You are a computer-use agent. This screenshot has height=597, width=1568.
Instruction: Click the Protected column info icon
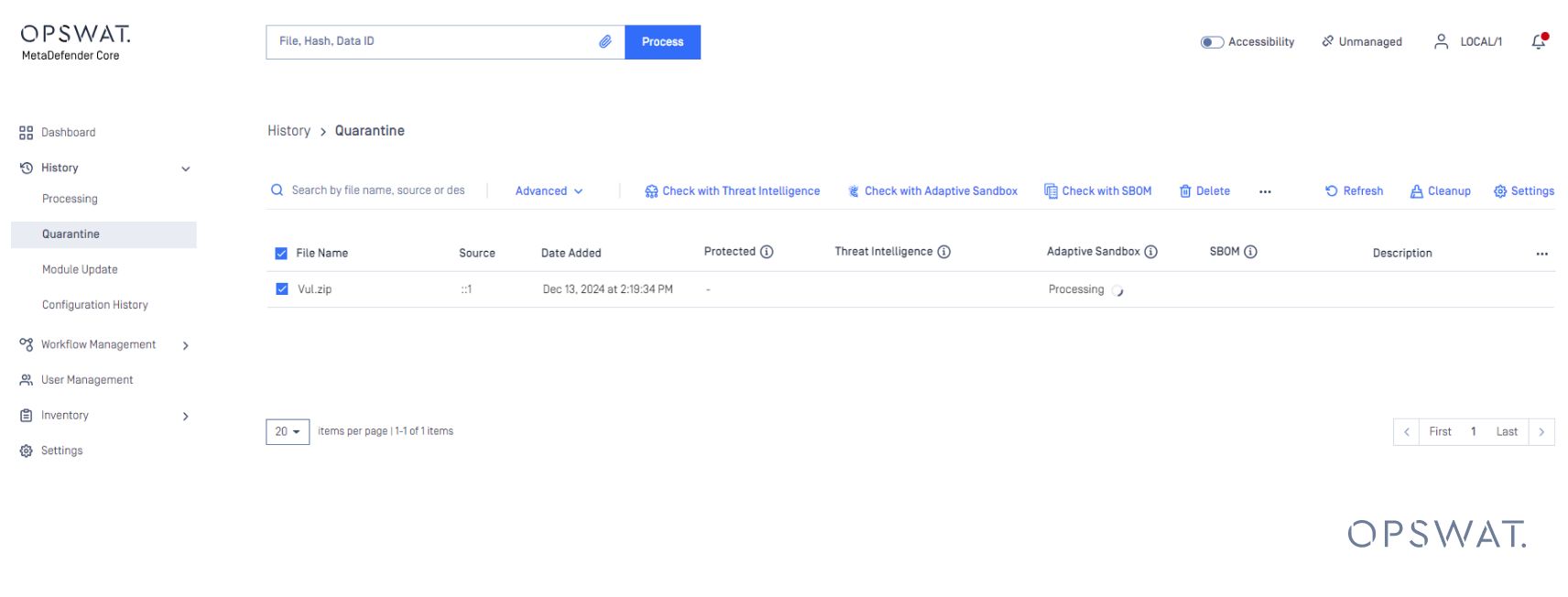[x=767, y=252]
